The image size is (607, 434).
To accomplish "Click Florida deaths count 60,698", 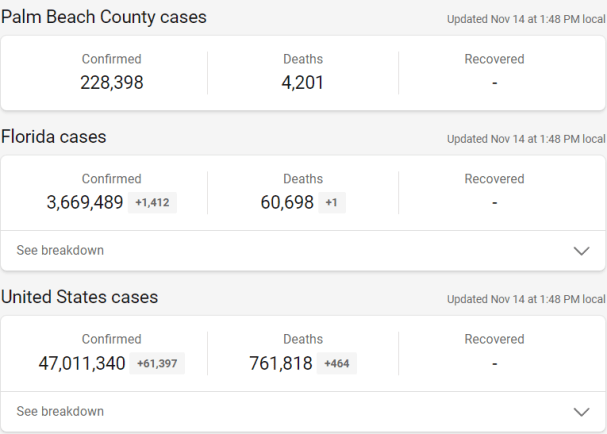I will coord(287,203).
